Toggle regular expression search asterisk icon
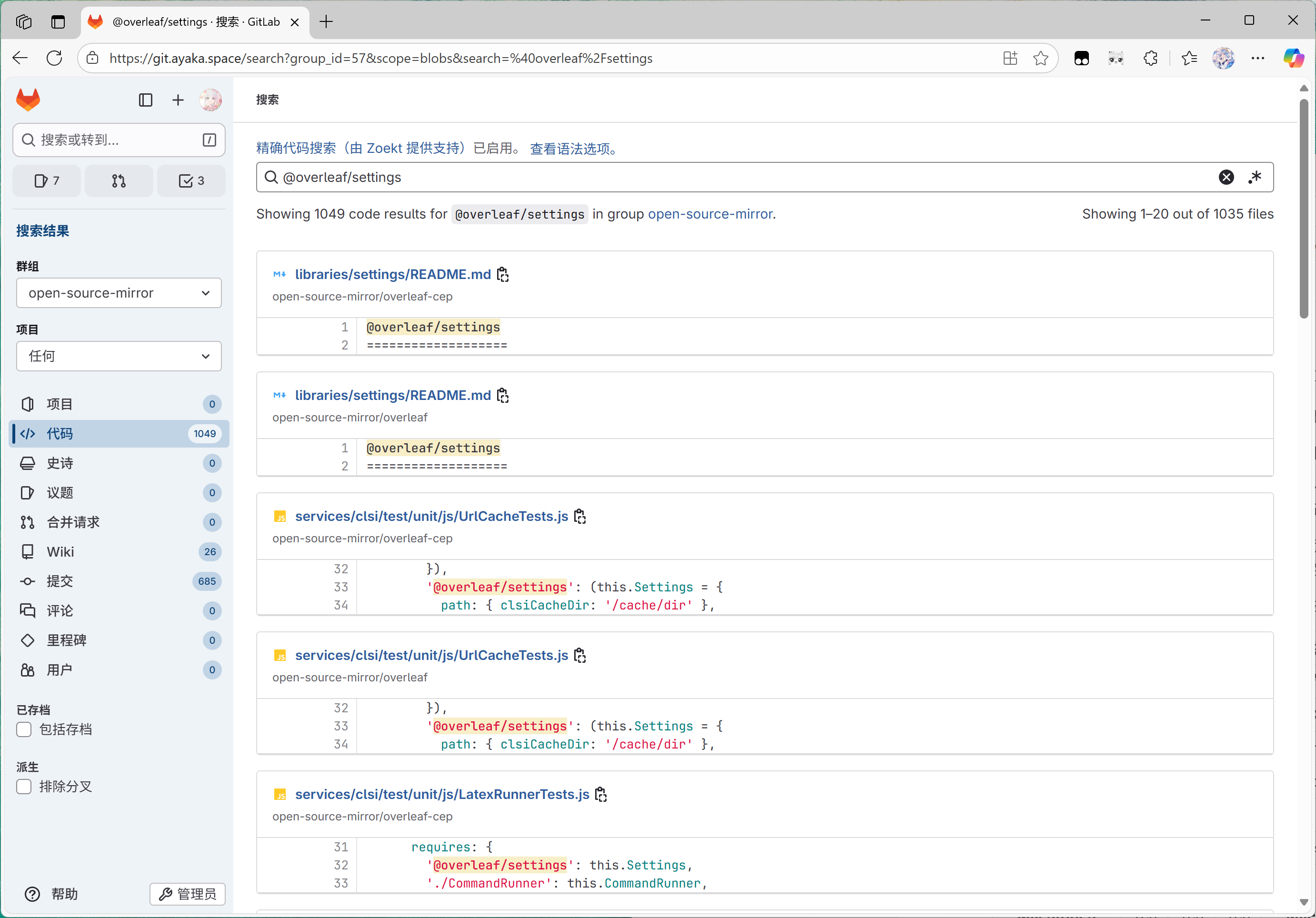 pos(1255,177)
